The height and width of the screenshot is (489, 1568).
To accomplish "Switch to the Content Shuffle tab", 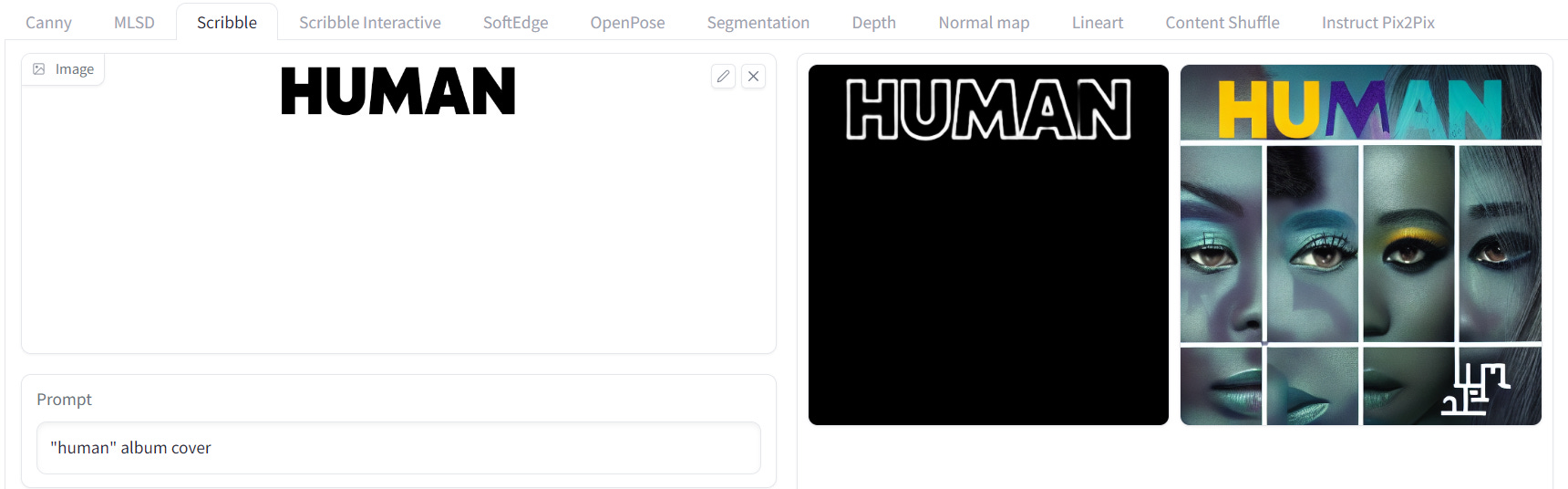I will coord(1222,23).
